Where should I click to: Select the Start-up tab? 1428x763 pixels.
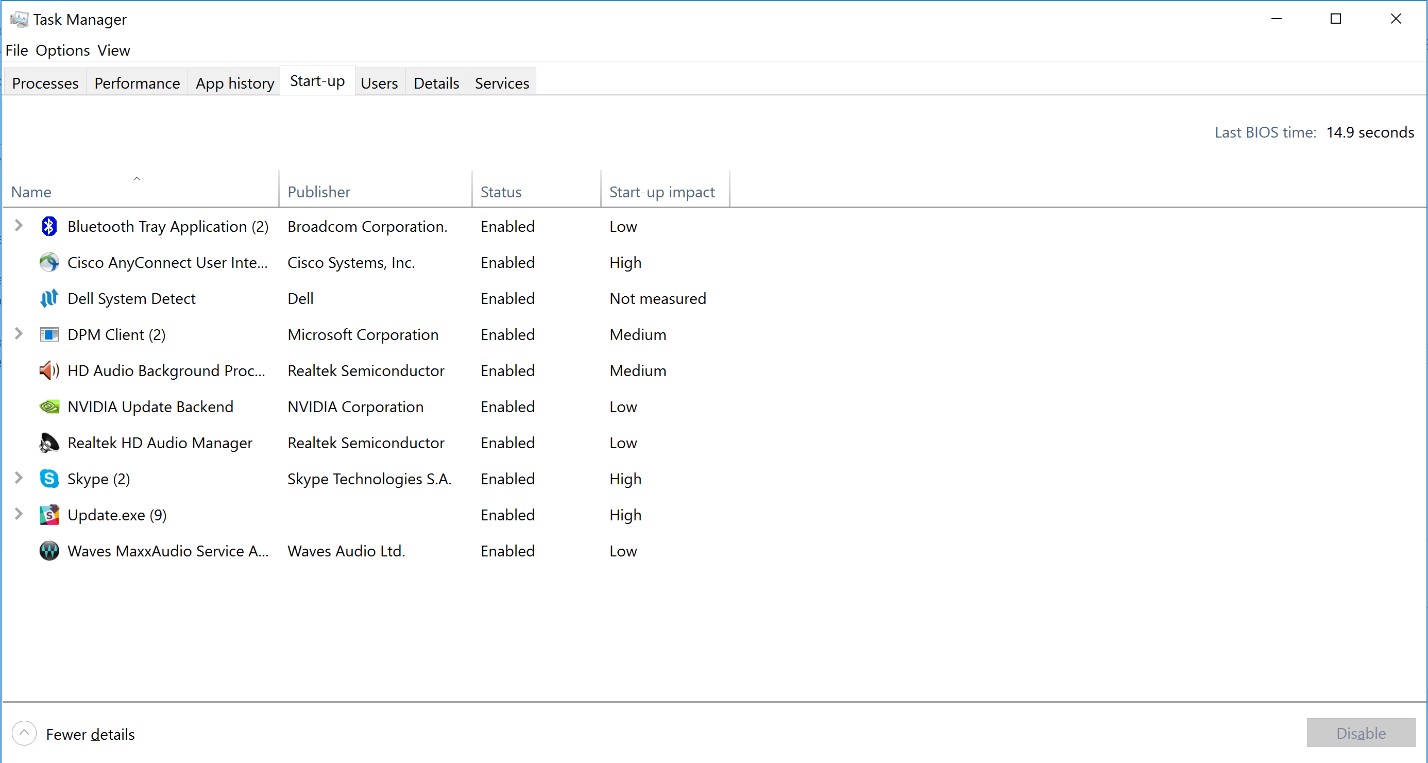[x=317, y=81]
